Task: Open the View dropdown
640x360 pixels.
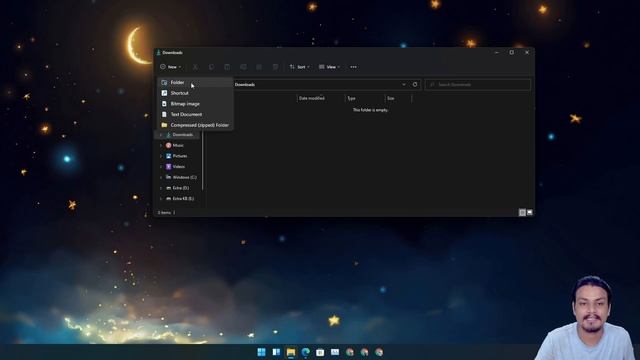Action: 329,67
